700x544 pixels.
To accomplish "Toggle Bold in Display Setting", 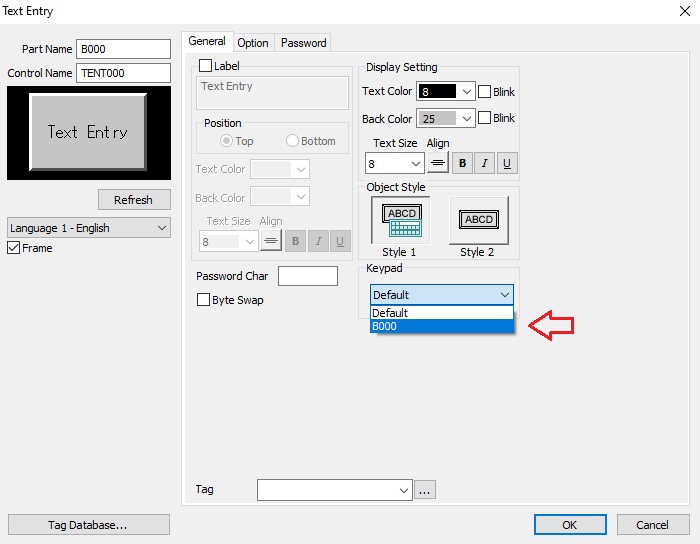I will tap(463, 163).
